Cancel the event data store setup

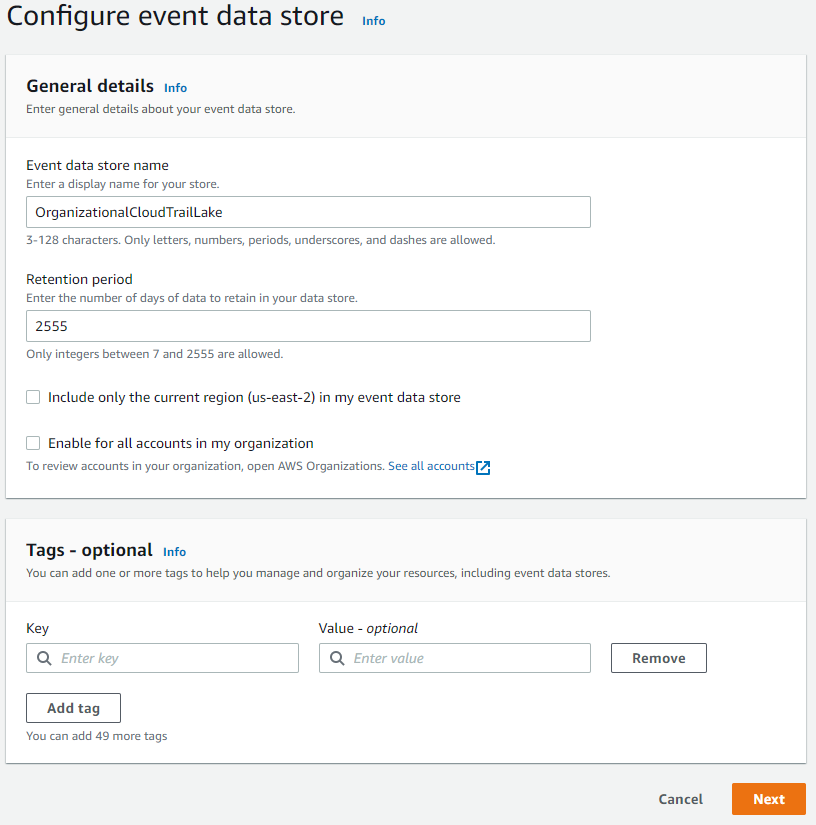pos(680,799)
